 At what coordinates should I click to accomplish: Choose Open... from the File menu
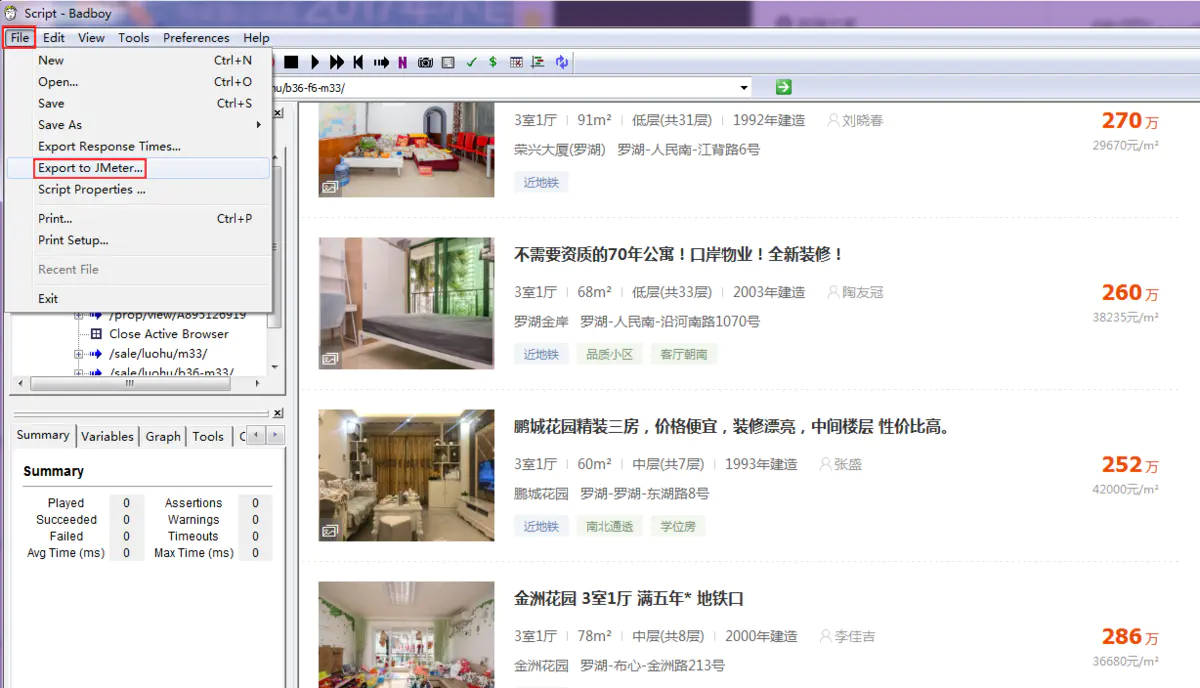click(x=138, y=82)
